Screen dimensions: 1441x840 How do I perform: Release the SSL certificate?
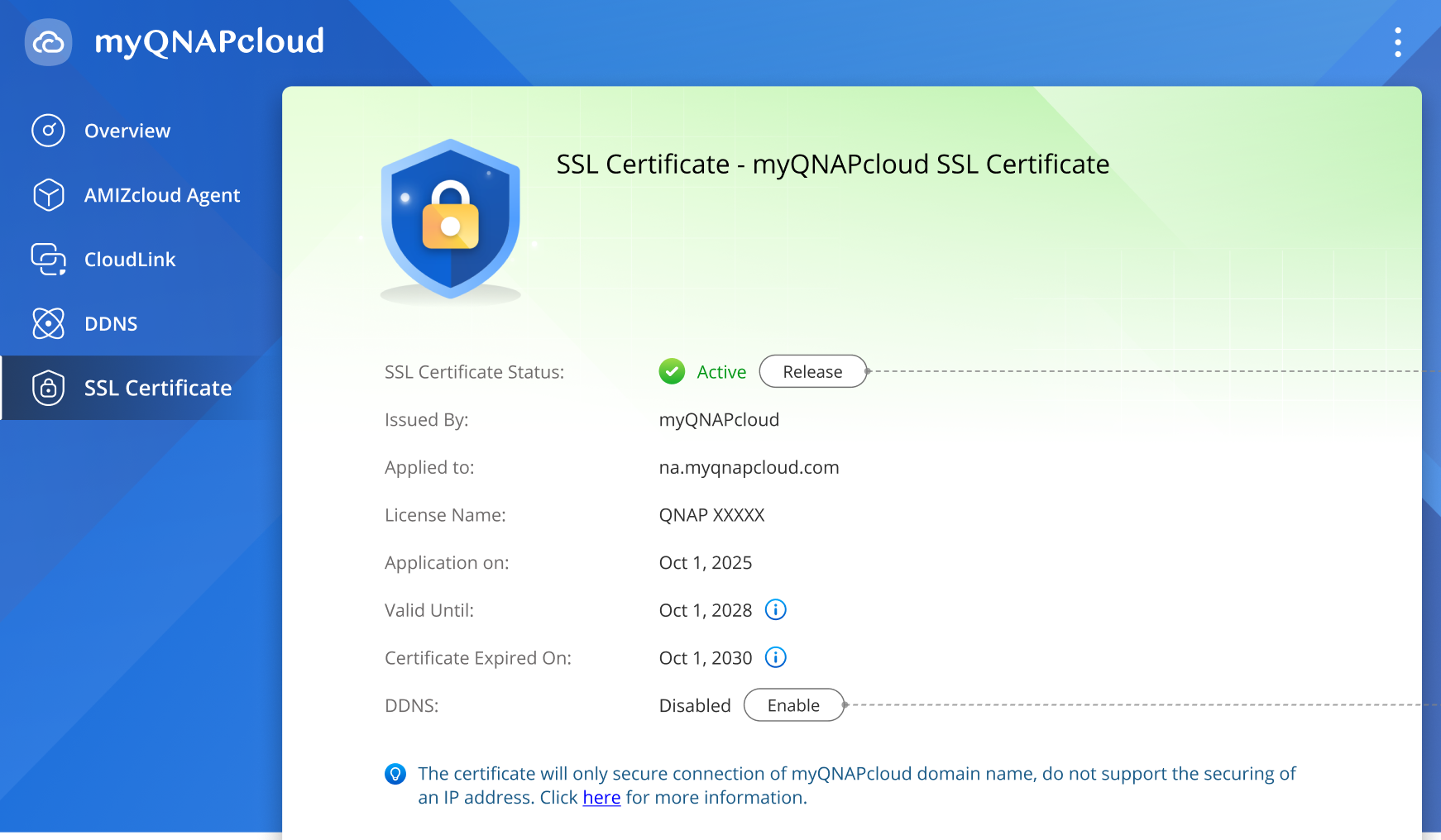[x=812, y=372]
